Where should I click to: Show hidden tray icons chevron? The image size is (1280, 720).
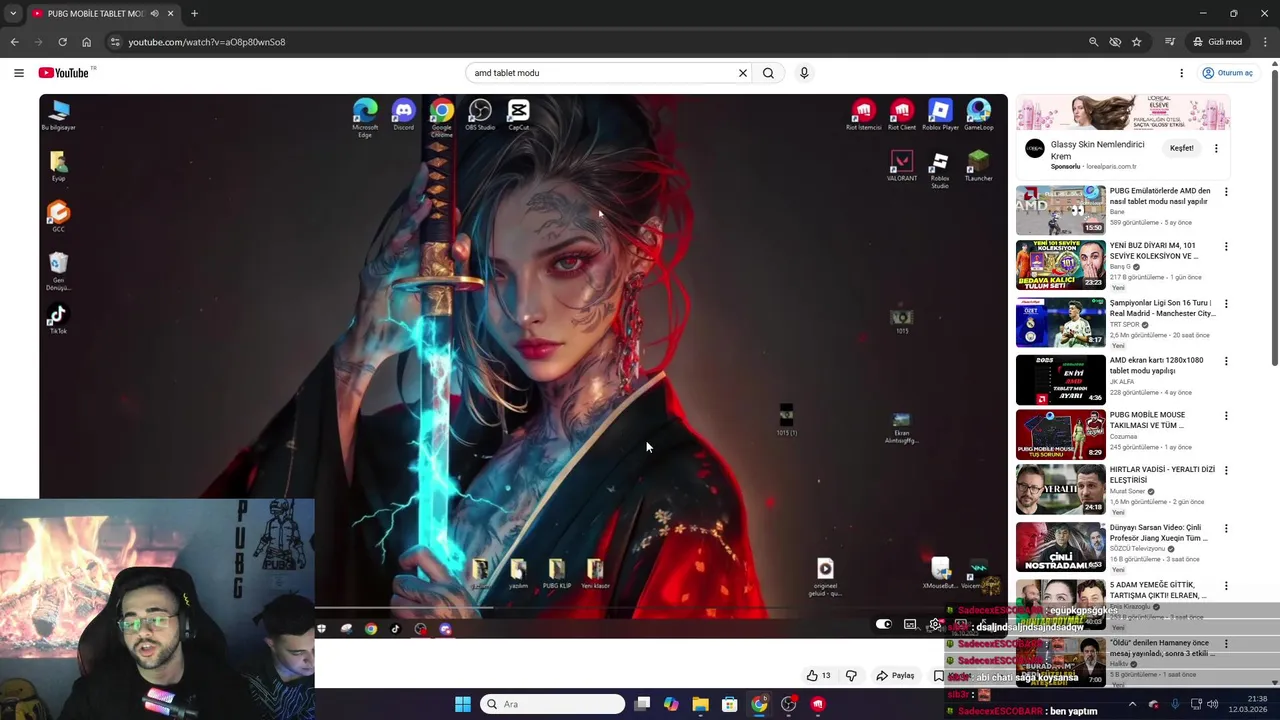point(1132,704)
